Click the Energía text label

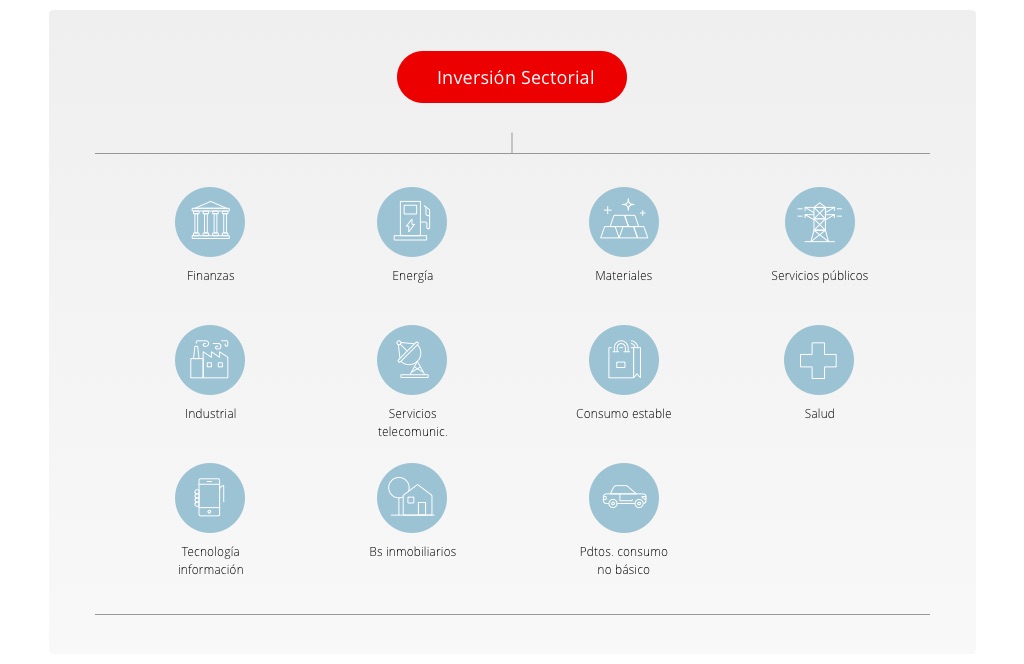coord(412,276)
